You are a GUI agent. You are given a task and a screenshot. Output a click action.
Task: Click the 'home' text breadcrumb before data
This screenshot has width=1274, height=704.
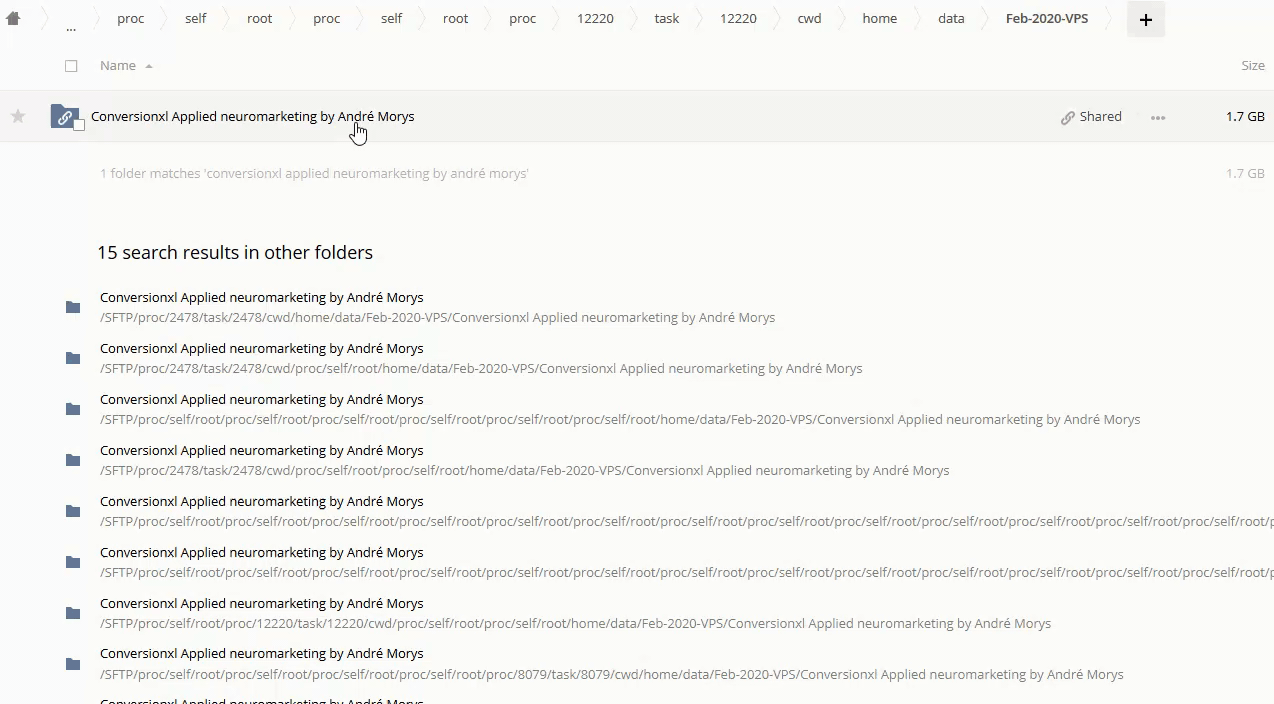point(879,19)
